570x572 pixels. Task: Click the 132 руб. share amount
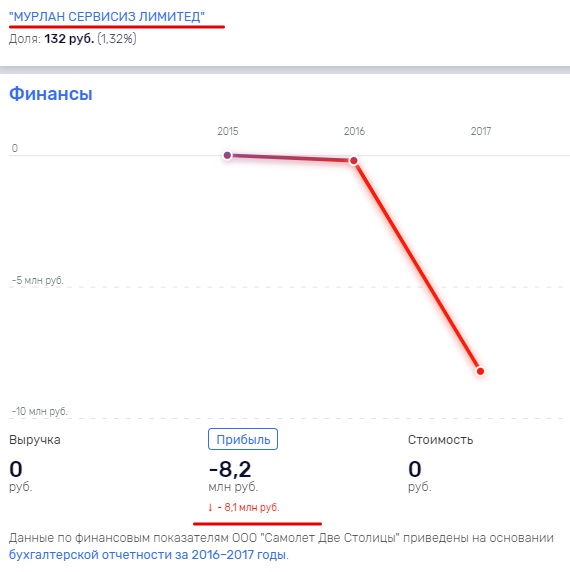click(x=69, y=39)
